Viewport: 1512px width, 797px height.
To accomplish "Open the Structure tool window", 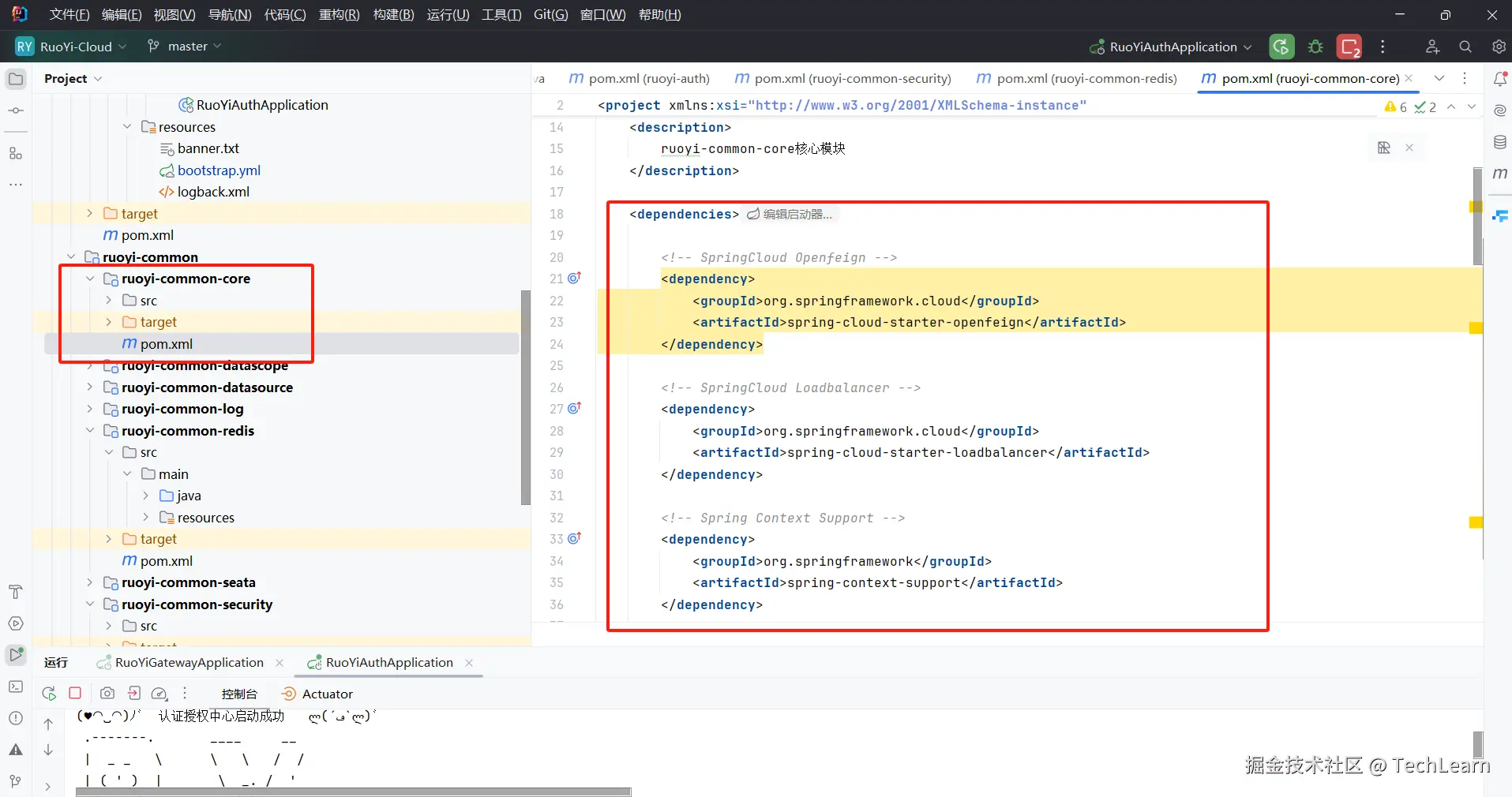I will tap(16, 153).
